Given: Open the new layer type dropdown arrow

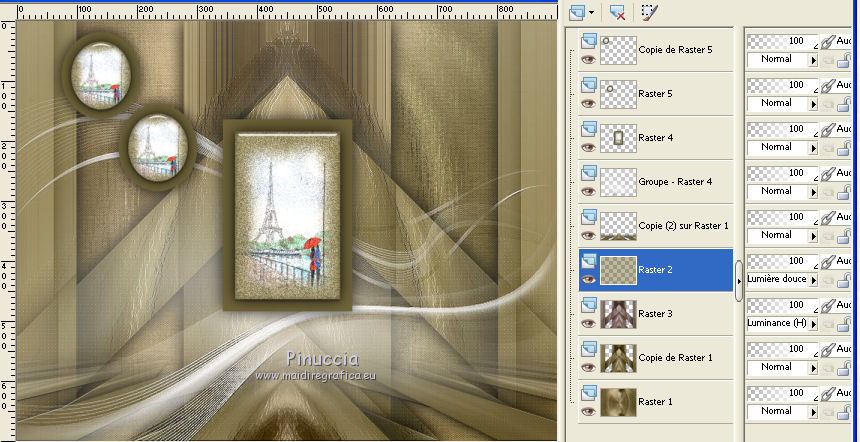Looking at the screenshot, I should pyautogui.click(x=591, y=13).
